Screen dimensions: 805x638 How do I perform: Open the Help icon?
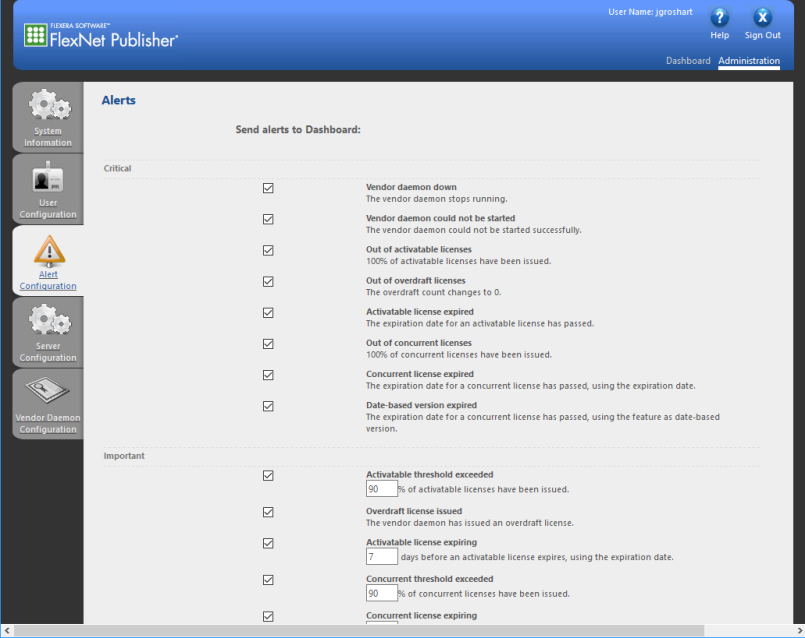tap(719, 17)
